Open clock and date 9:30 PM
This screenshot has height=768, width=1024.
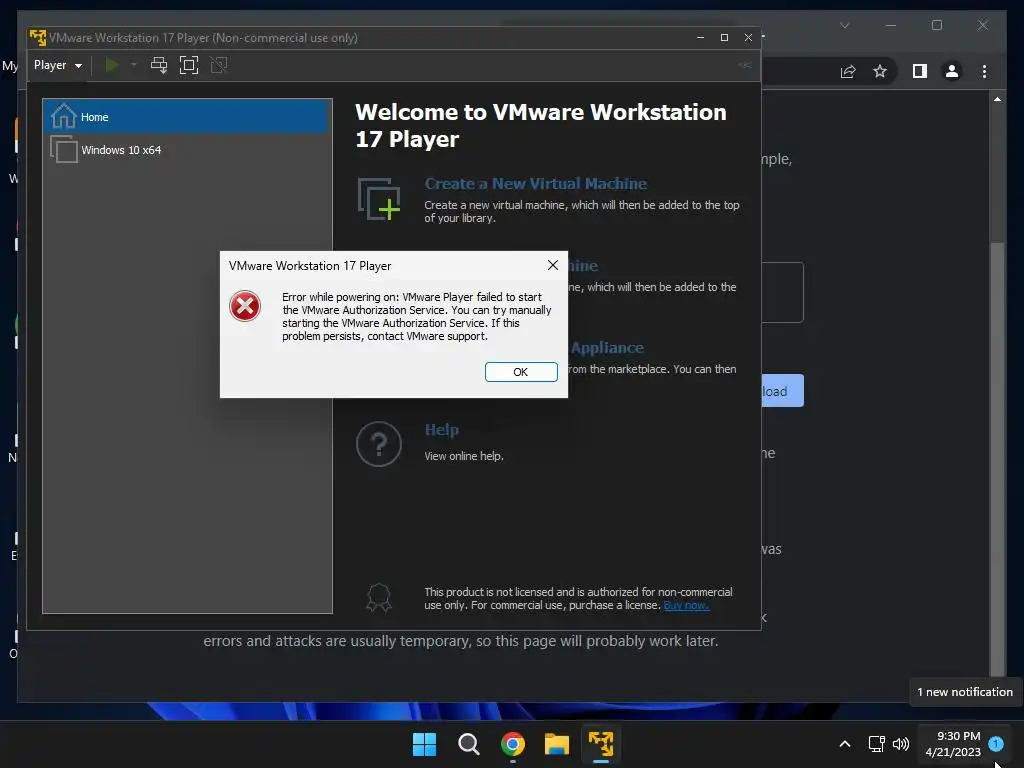click(953, 744)
